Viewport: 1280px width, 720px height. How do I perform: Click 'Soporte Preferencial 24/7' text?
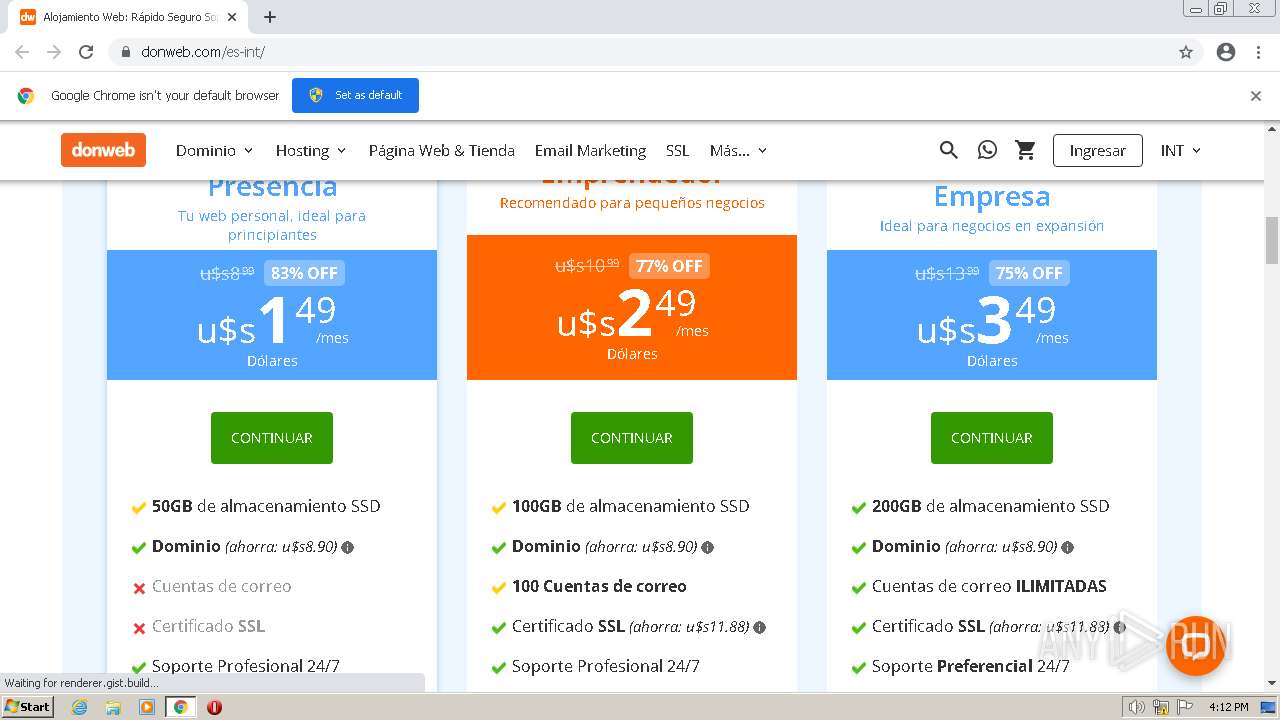coord(970,666)
